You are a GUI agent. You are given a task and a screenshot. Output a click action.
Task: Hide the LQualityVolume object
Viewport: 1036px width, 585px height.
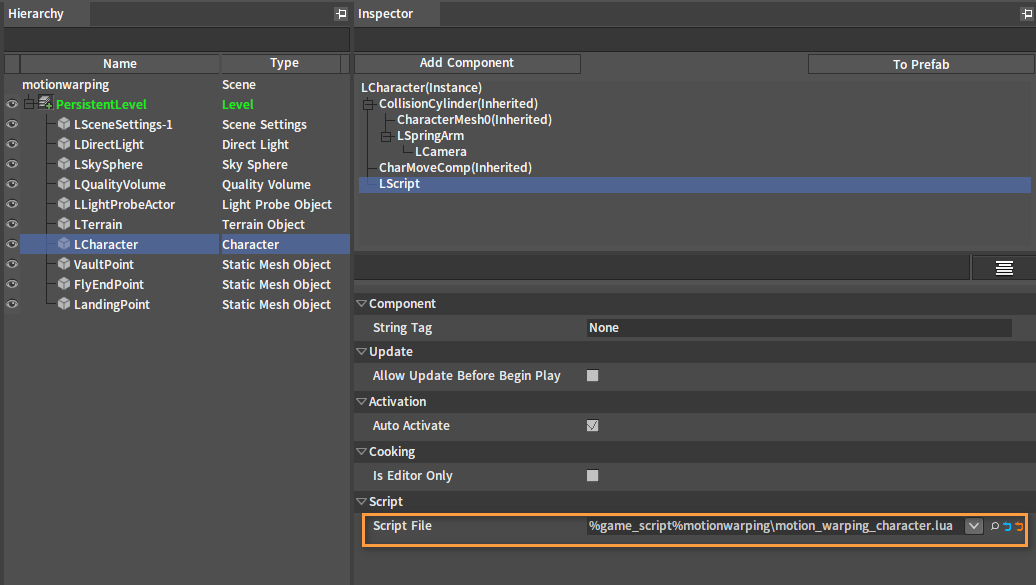(12, 184)
